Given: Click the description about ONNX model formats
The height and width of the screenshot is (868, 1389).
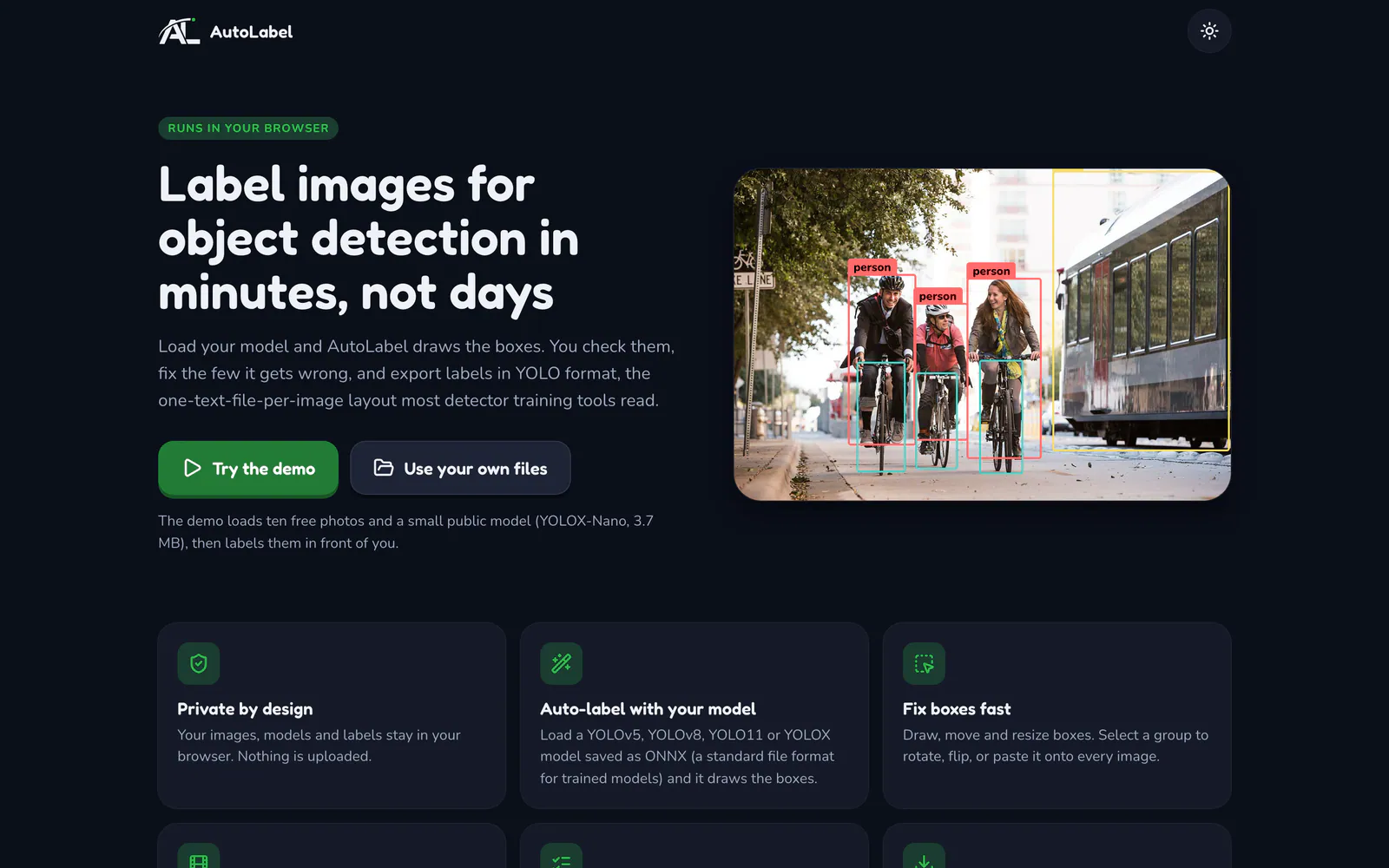Looking at the screenshot, I should pyautogui.click(x=687, y=757).
